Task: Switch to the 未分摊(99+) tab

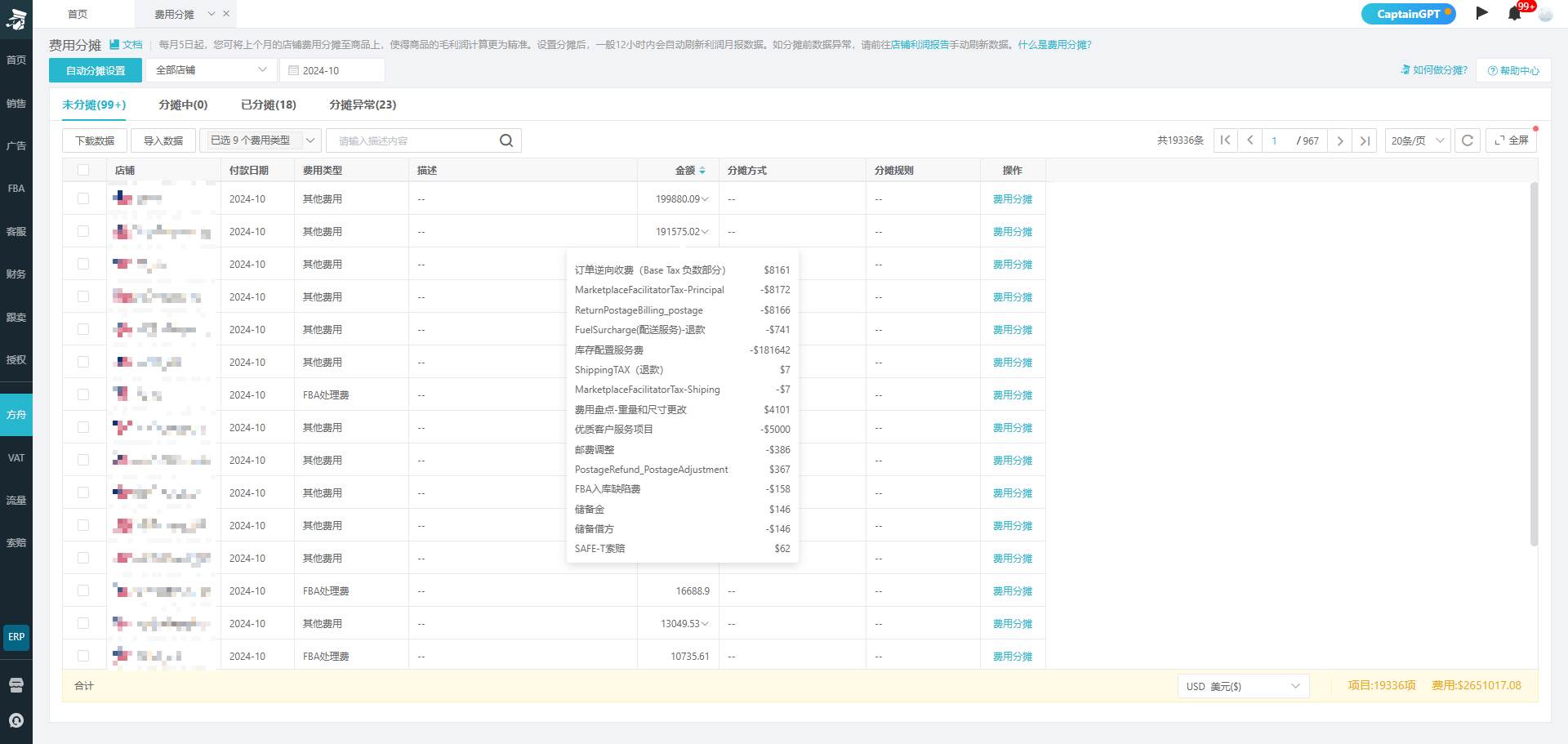Action: (x=94, y=105)
